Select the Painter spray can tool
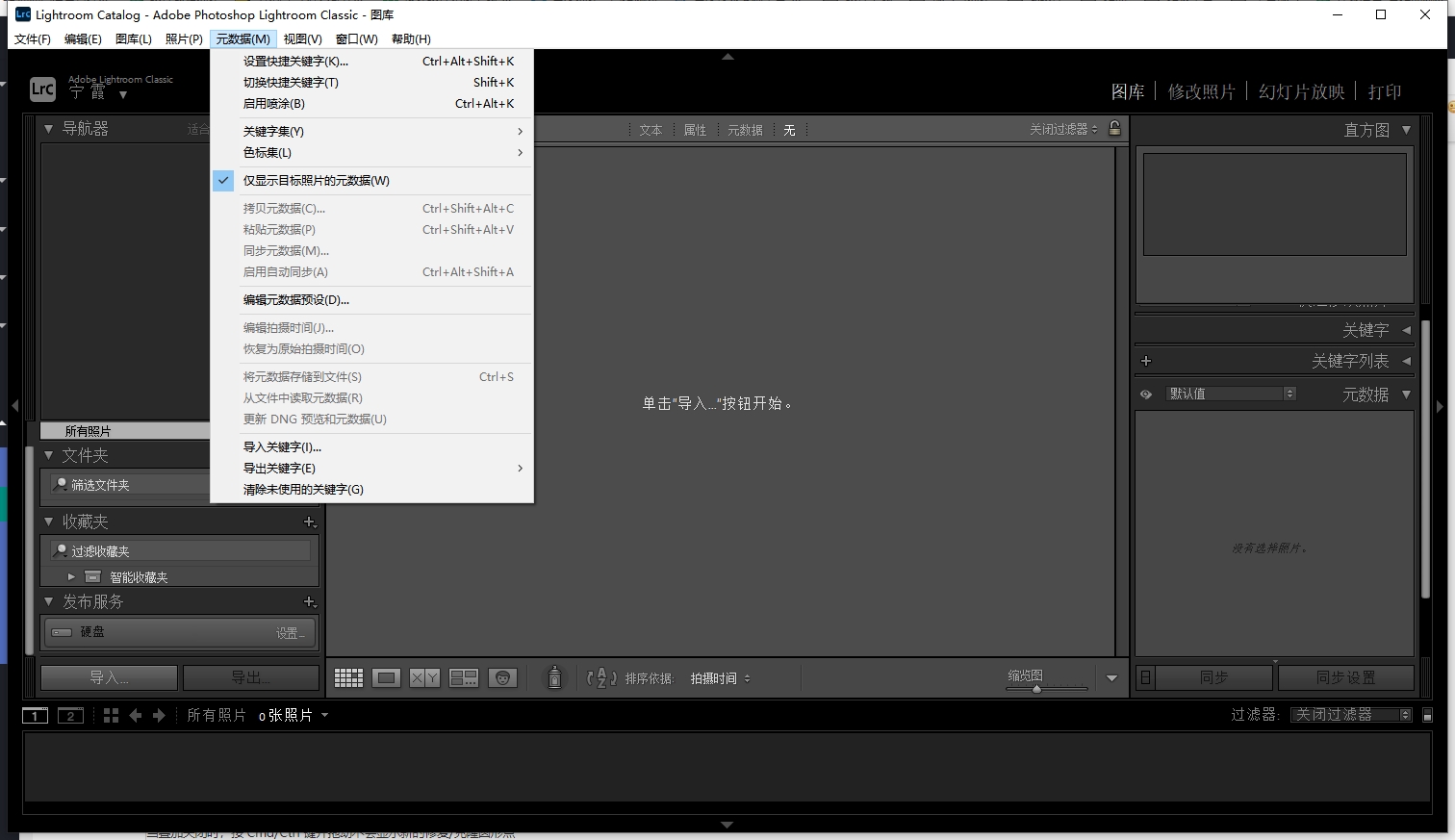This screenshot has width=1455, height=840. [554, 677]
